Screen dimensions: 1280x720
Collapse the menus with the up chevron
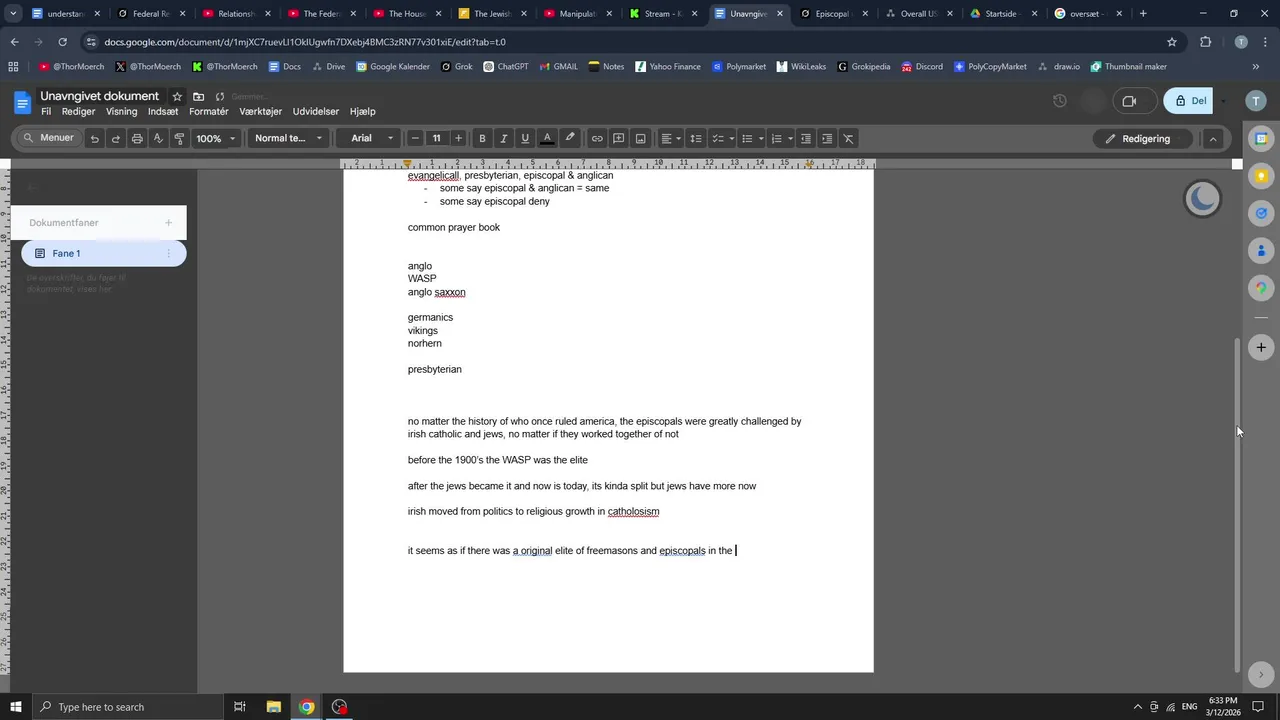(1213, 139)
